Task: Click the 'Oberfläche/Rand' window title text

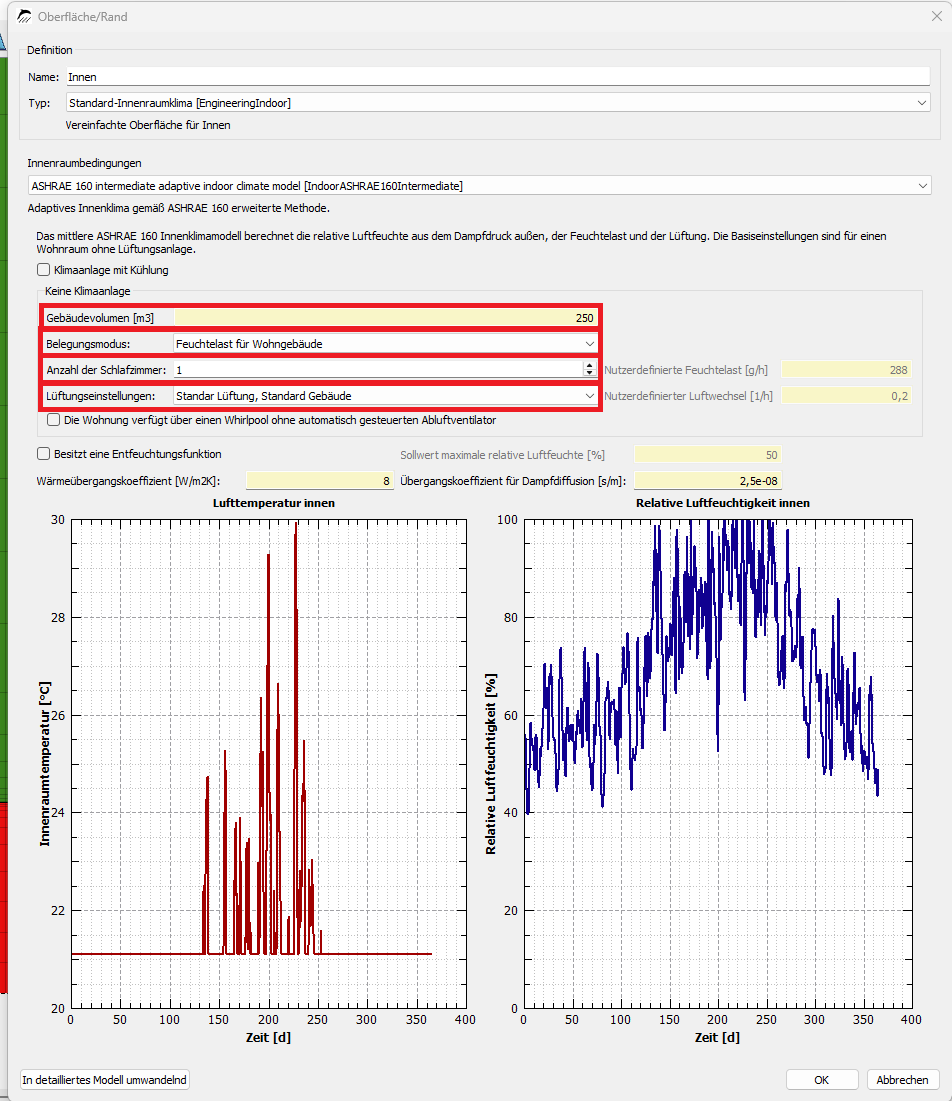Action: (x=83, y=17)
